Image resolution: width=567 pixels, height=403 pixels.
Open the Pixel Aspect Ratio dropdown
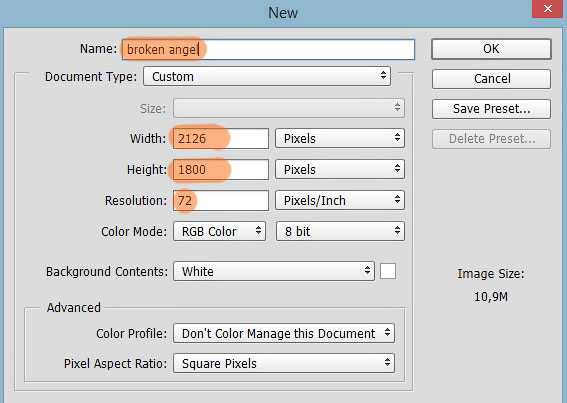(284, 363)
